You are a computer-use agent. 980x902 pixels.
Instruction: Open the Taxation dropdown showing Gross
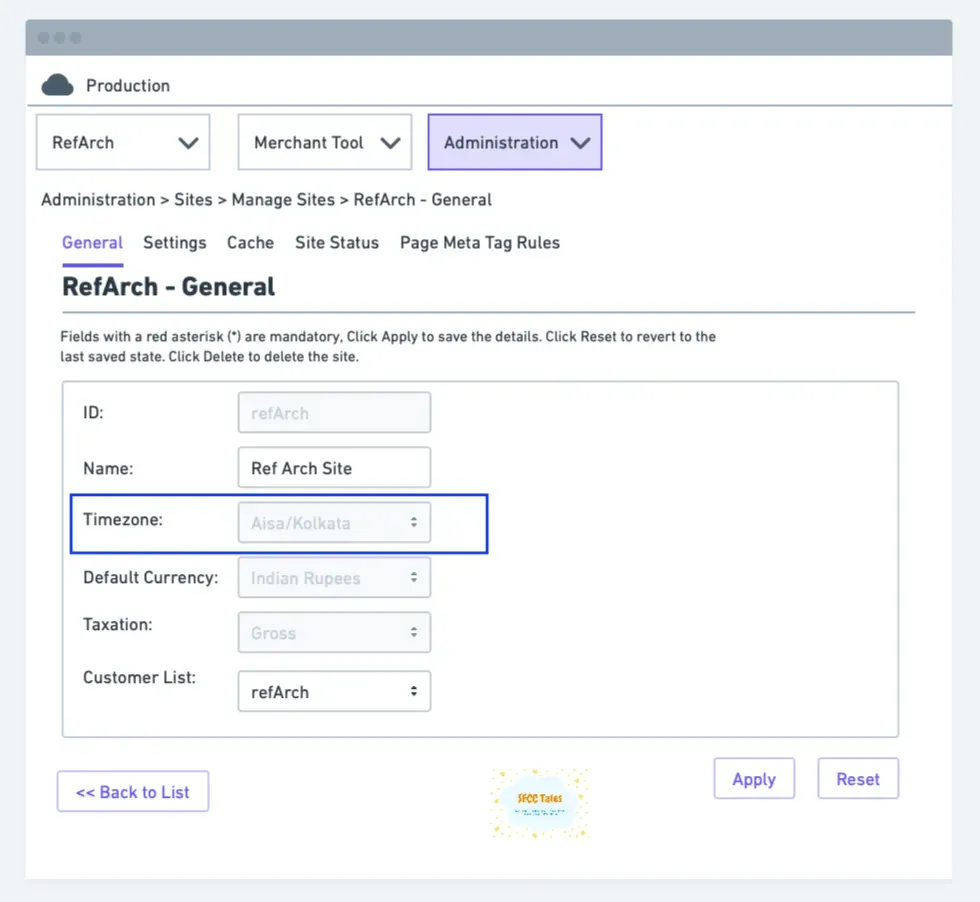[333, 632]
